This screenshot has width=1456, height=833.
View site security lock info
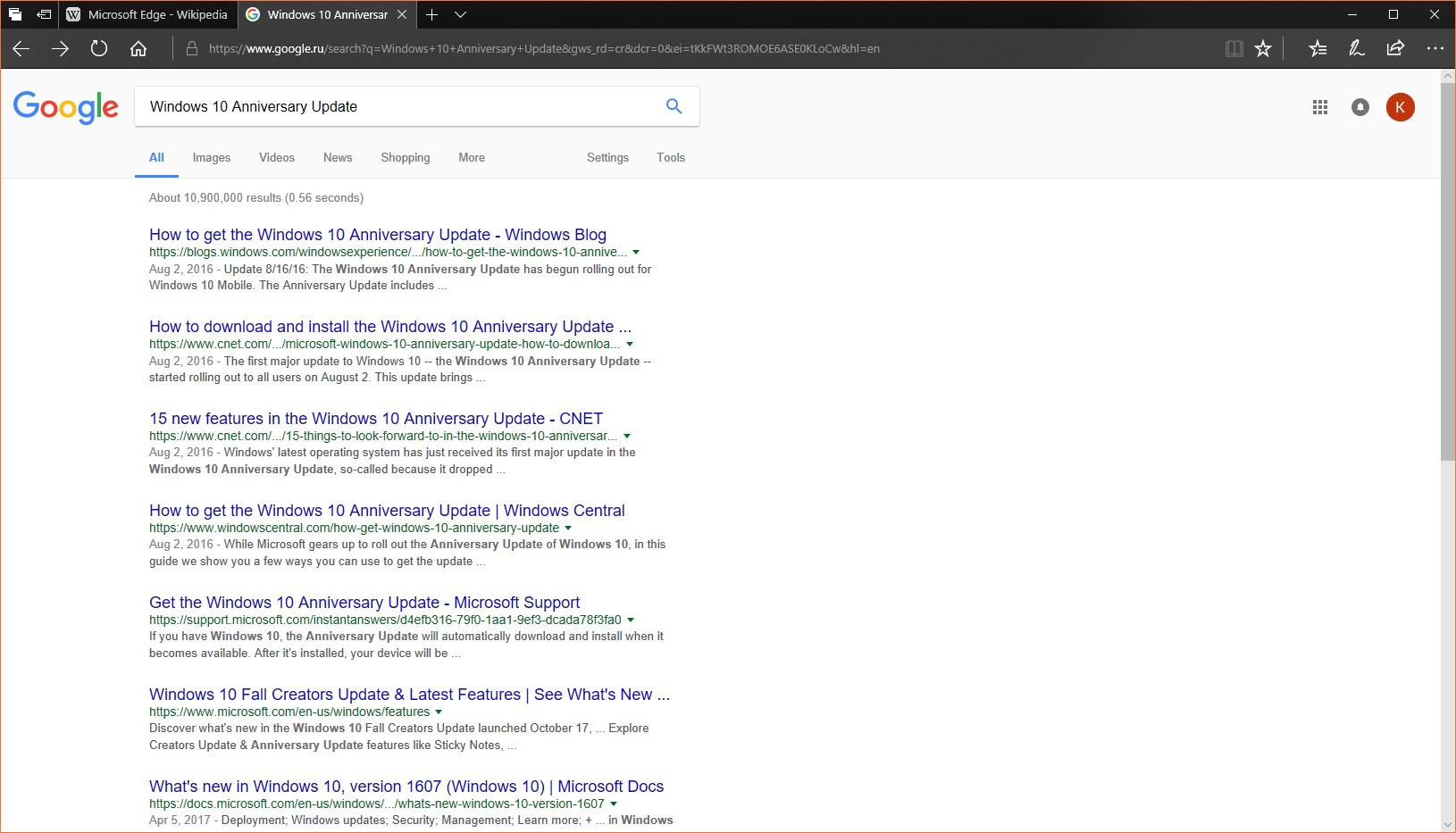coord(191,49)
